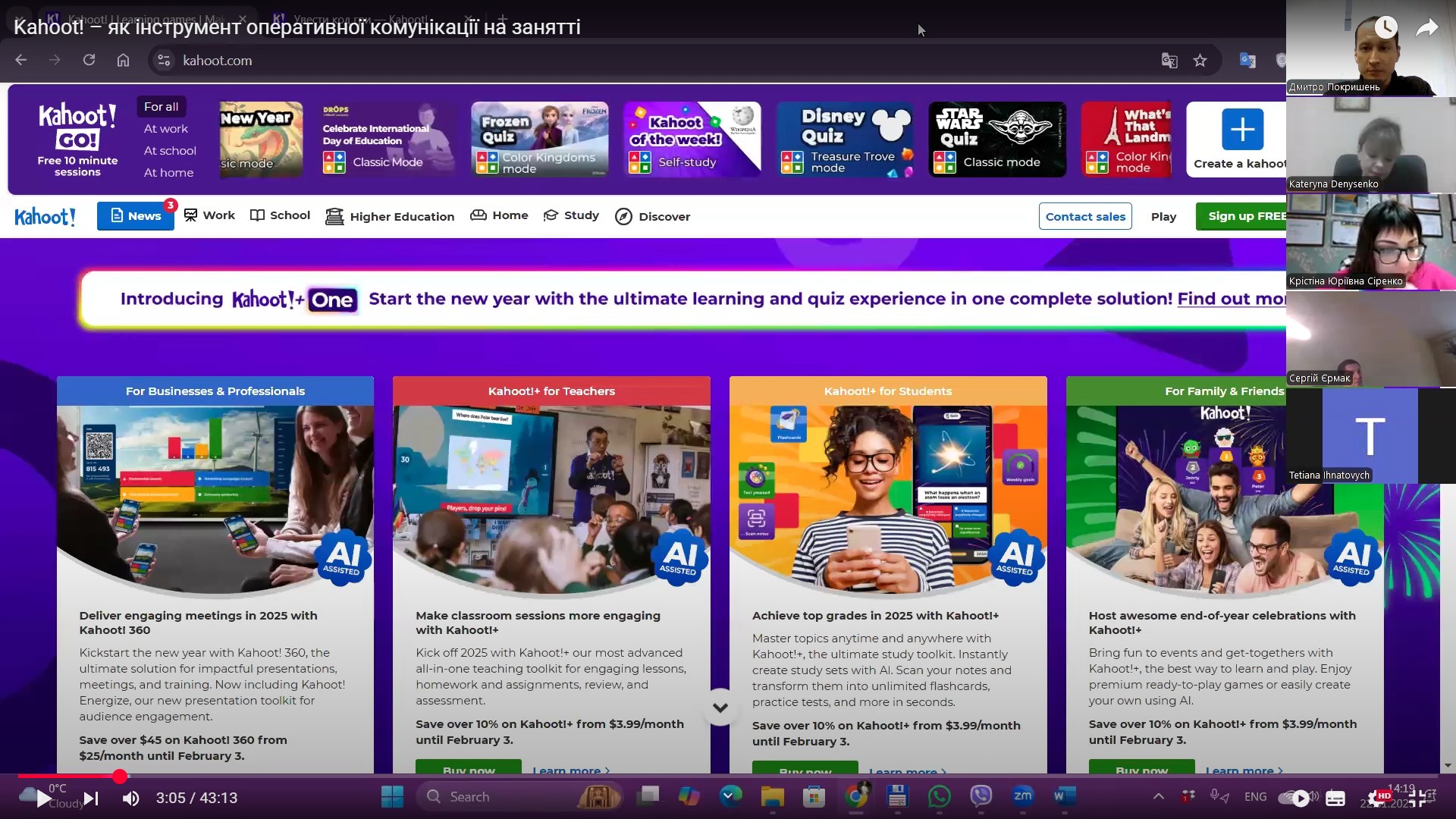
Task: Open the School menu
Action: (280, 215)
